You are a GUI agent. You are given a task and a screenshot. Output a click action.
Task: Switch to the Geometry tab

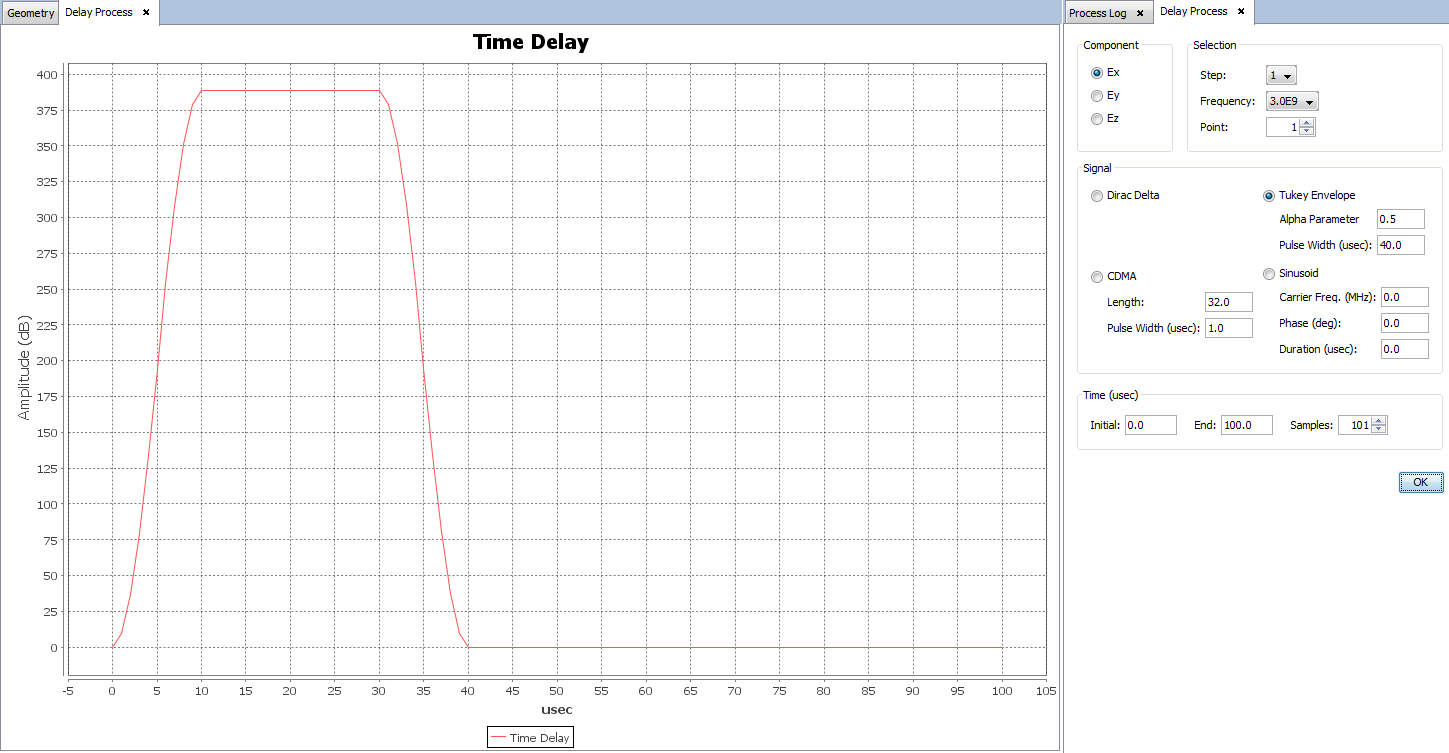pyautogui.click(x=30, y=13)
